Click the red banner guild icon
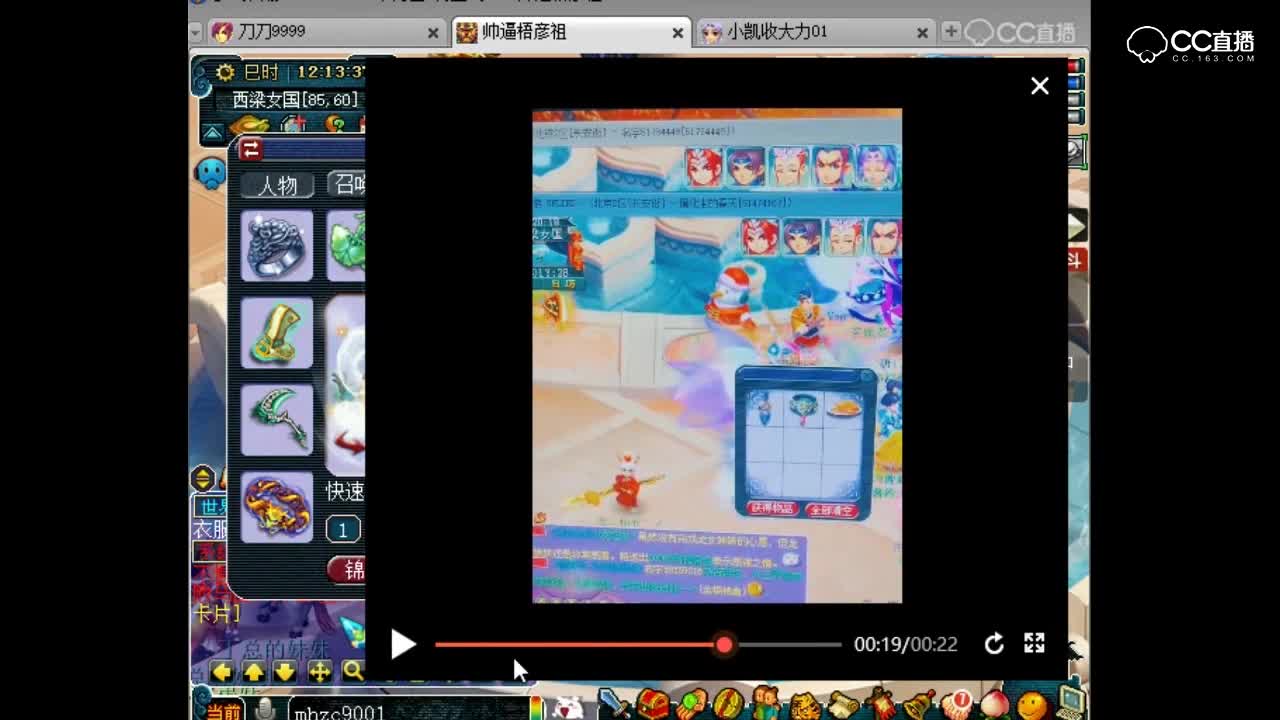This screenshot has height=720, width=1280. point(883,704)
